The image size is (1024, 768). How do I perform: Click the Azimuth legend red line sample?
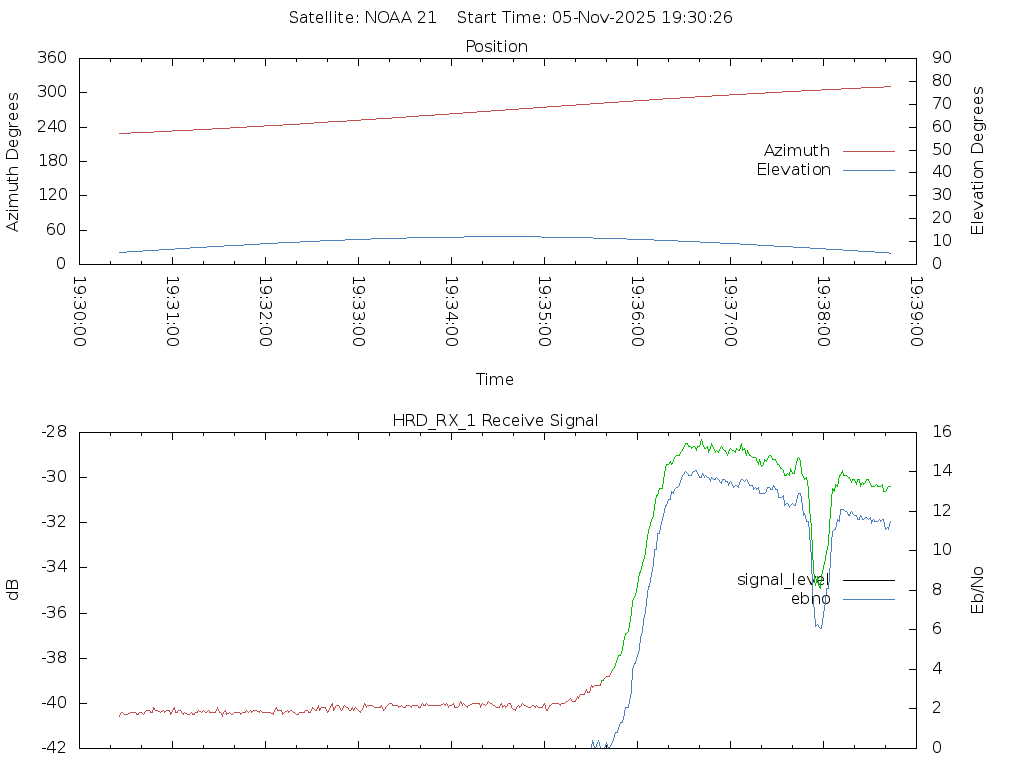tap(868, 151)
